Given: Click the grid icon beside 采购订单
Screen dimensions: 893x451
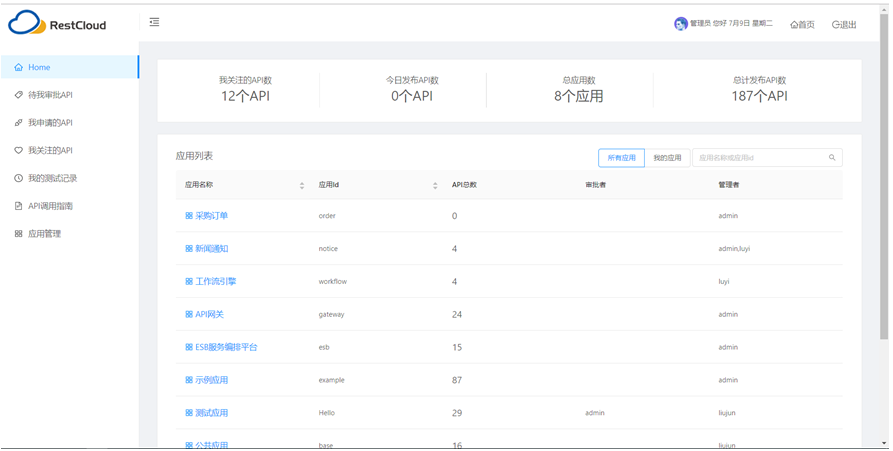Looking at the screenshot, I should [189, 216].
